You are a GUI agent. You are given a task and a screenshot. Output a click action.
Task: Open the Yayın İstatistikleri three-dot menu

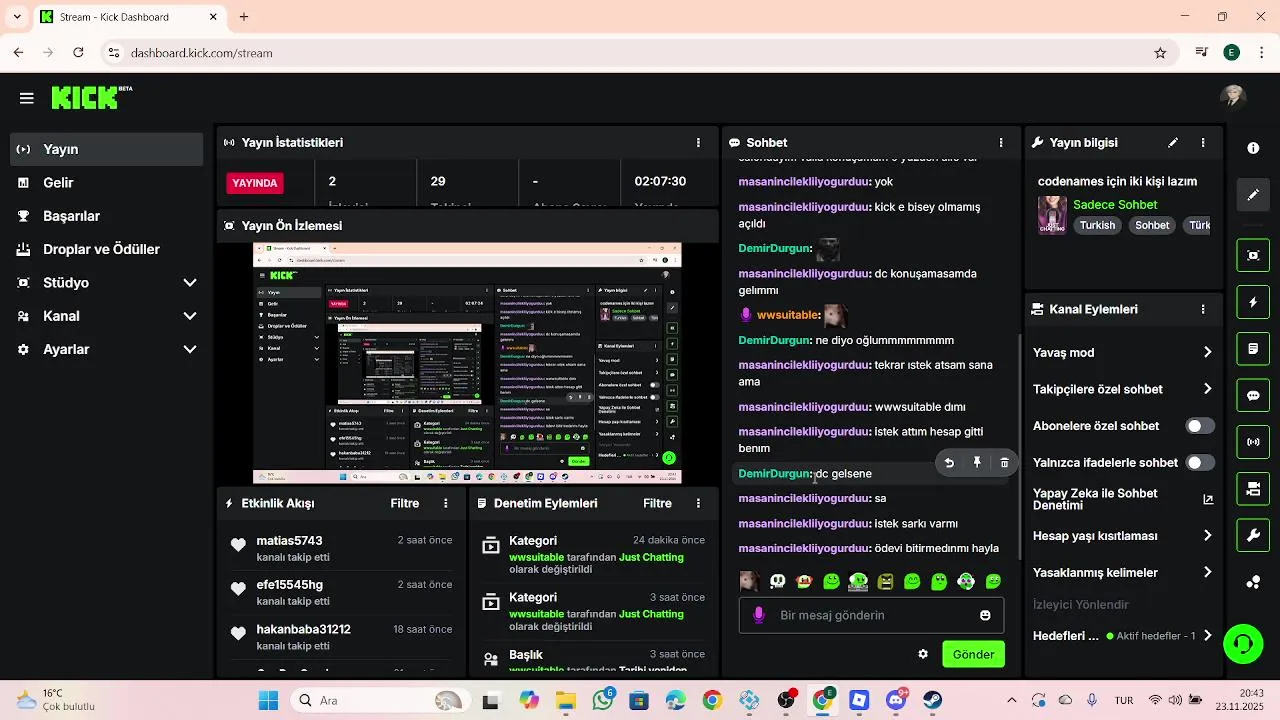698,143
